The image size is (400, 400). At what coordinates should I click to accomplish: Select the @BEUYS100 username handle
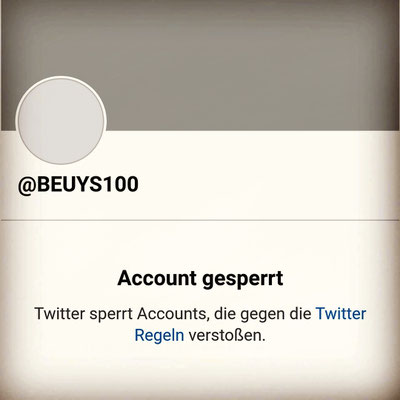(x=78, y=184)
